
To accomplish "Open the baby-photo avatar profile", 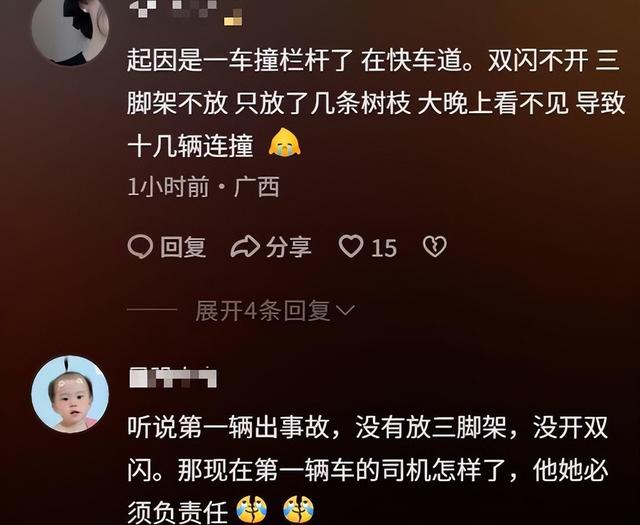I will click(x=70, y=394).
